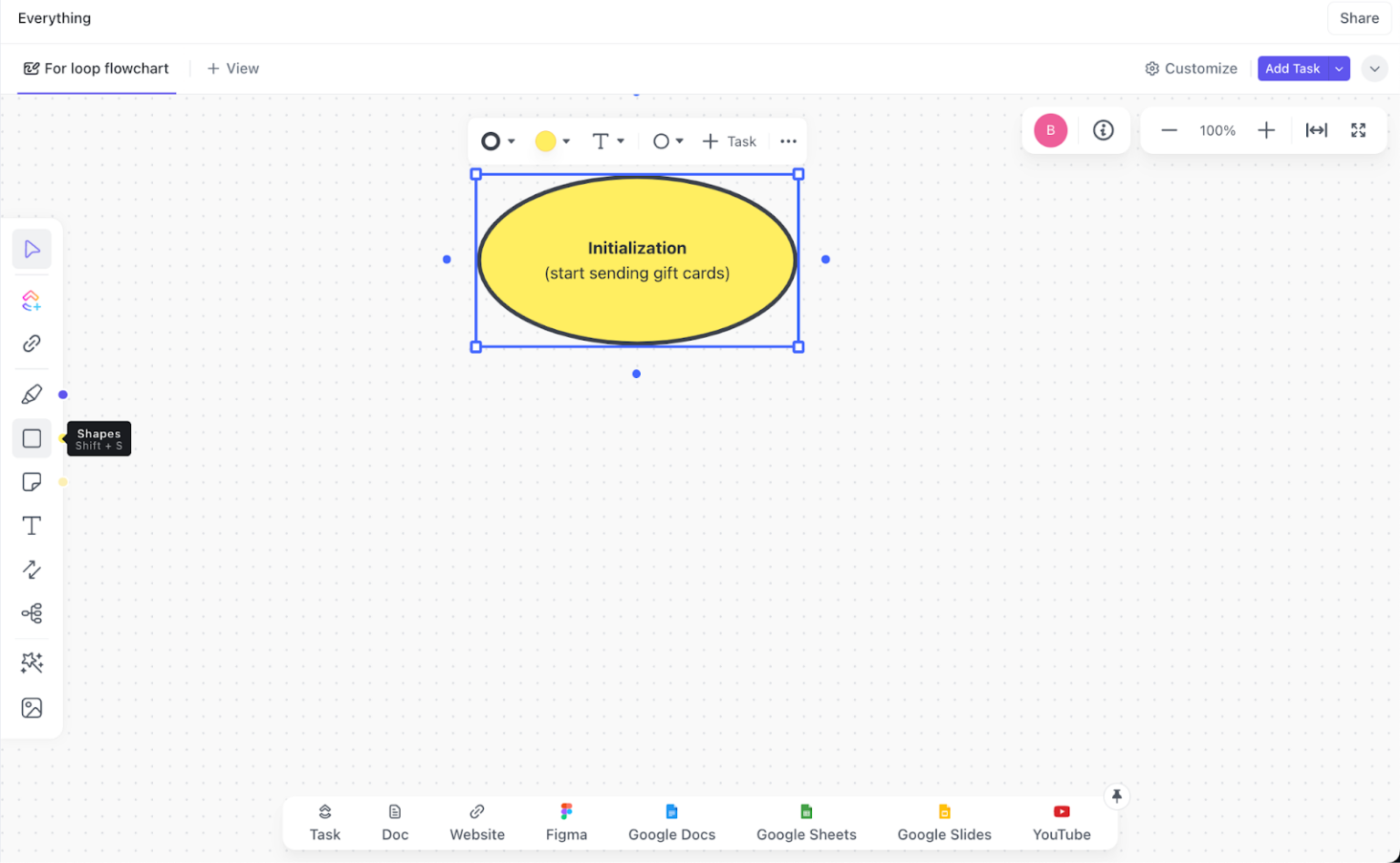Open the Customize settings

tap(1191, 68)
